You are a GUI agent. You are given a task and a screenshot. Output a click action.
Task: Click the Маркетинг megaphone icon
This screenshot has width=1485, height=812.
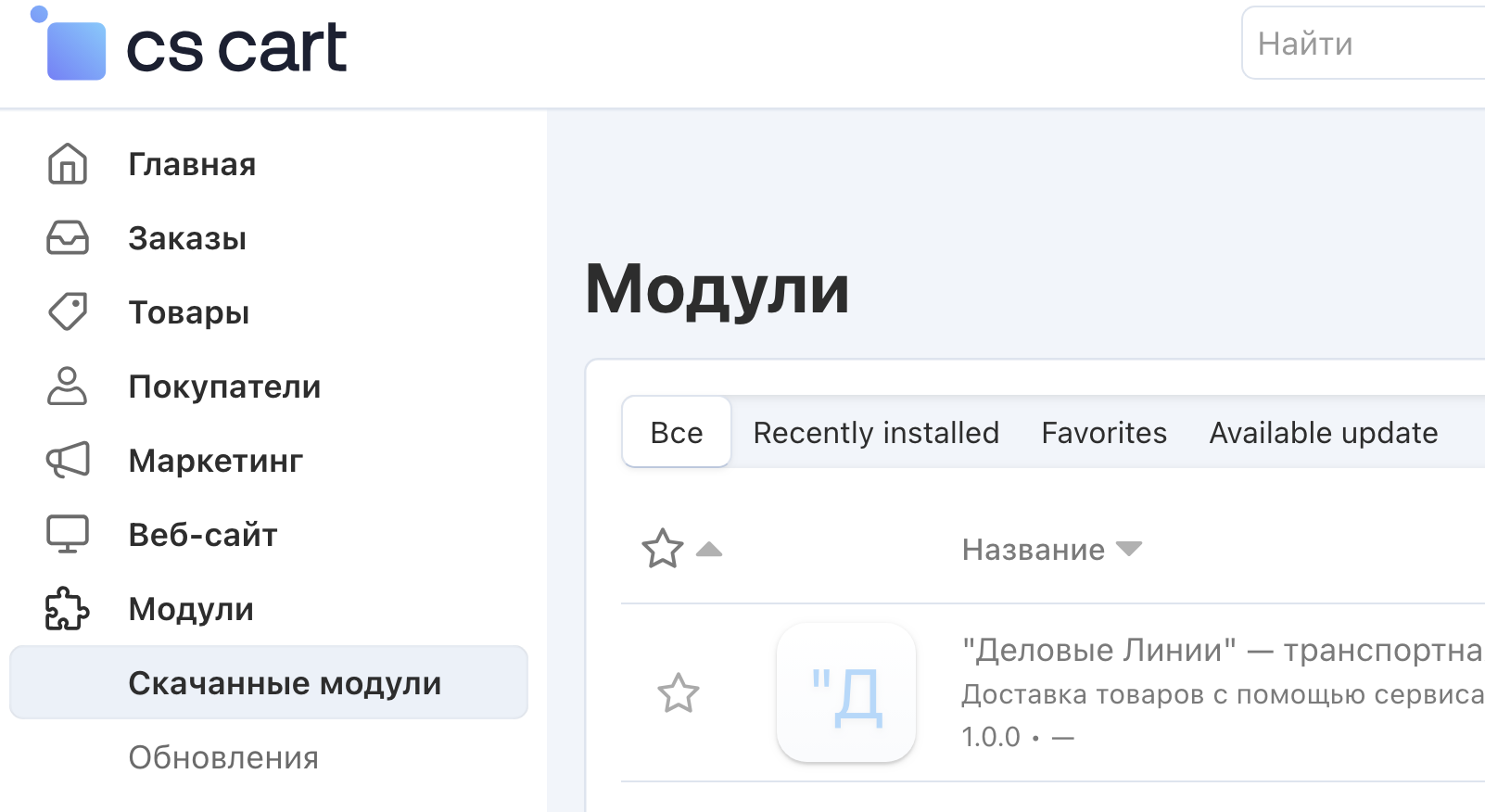(68, 461)
